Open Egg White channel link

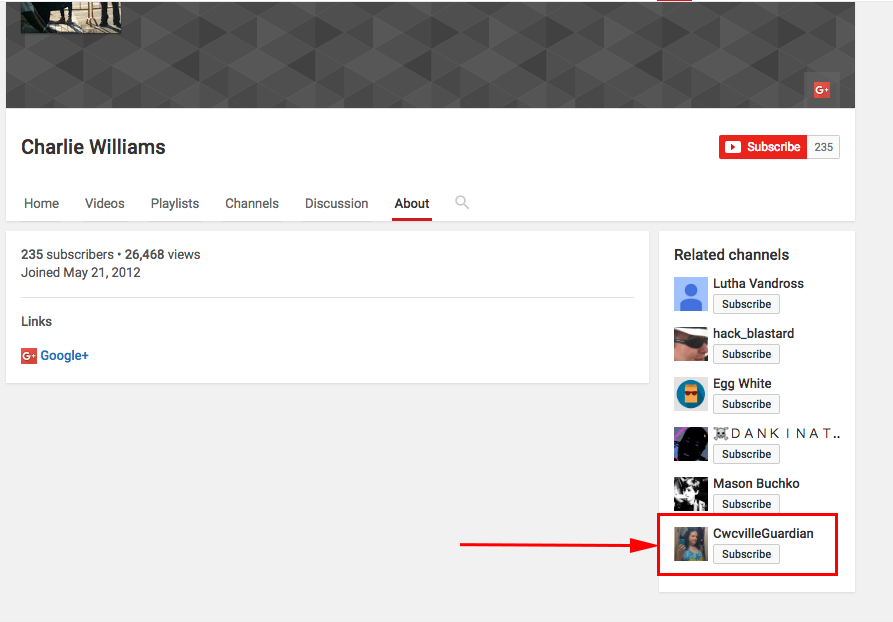tap(742, 383)
